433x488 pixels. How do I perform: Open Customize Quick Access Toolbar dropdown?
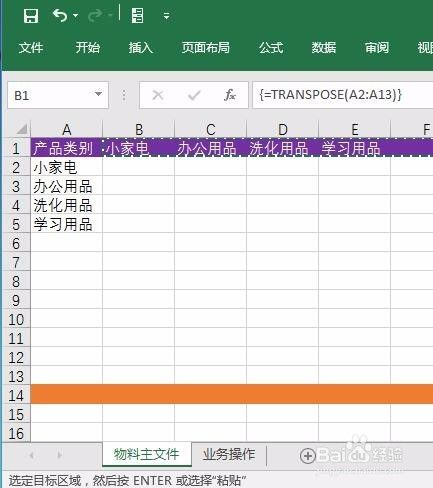tap(166, 15)
